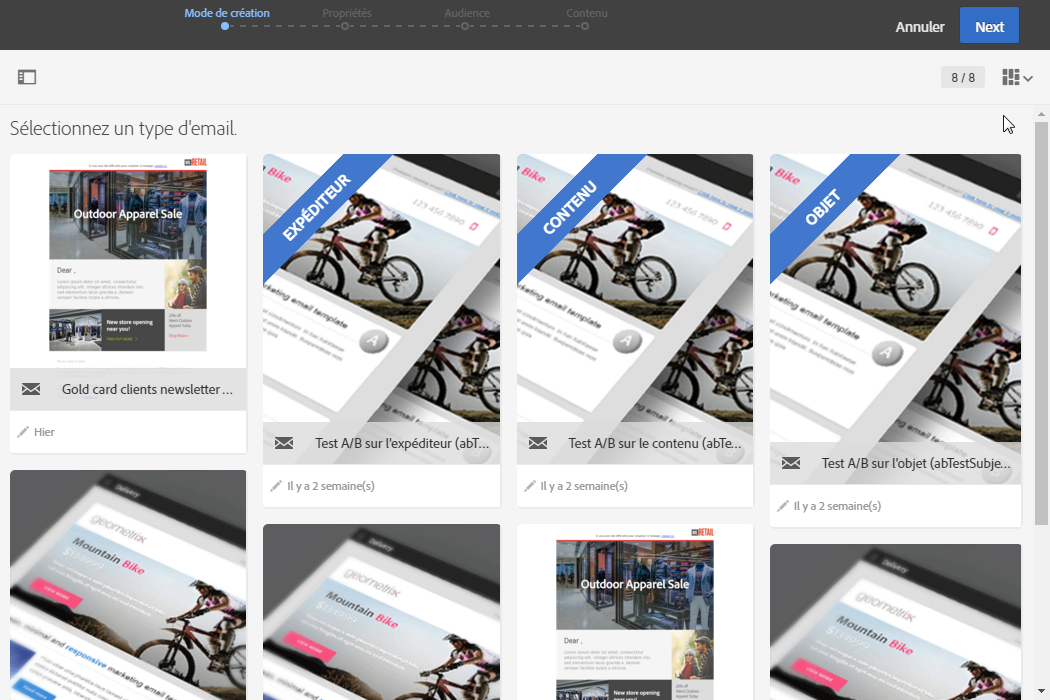Image resolution: width=1050 pixels, height=700 pixels.
Task: Go to the Contenu step
Action: tap(587, 13)
